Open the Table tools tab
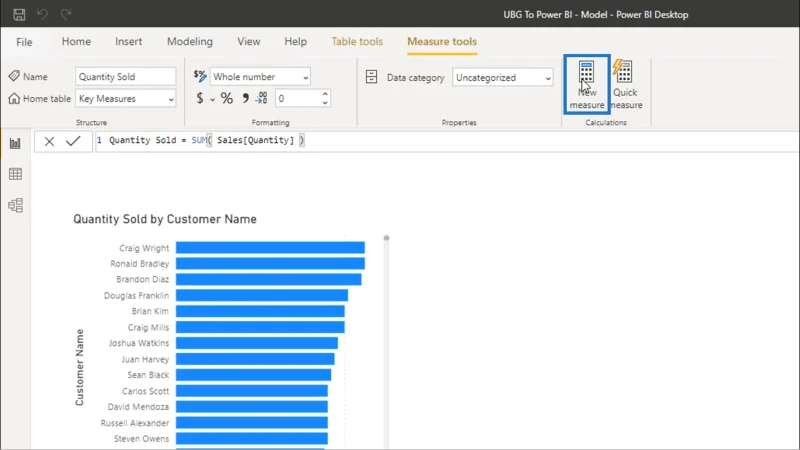The image size is (800, 450). 357,41
